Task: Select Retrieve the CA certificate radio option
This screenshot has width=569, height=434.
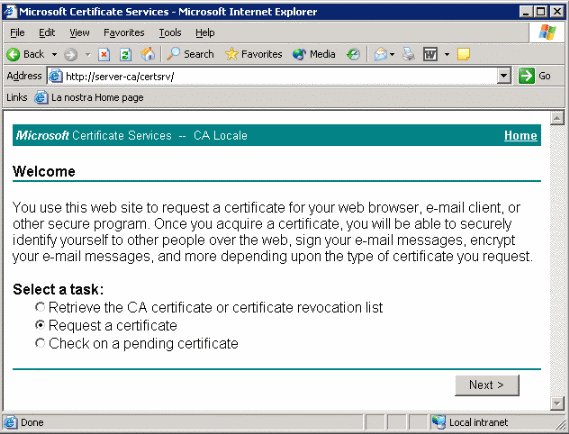Action: pos(40,307)
